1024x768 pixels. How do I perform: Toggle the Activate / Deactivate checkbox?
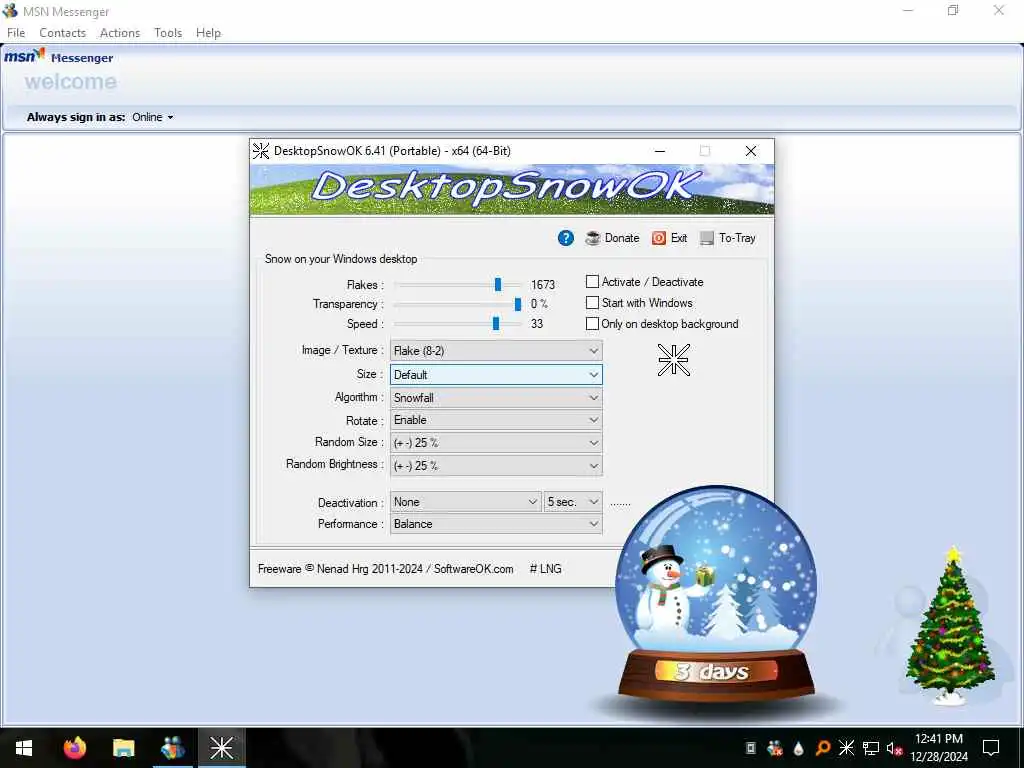[x=592, y=281]
